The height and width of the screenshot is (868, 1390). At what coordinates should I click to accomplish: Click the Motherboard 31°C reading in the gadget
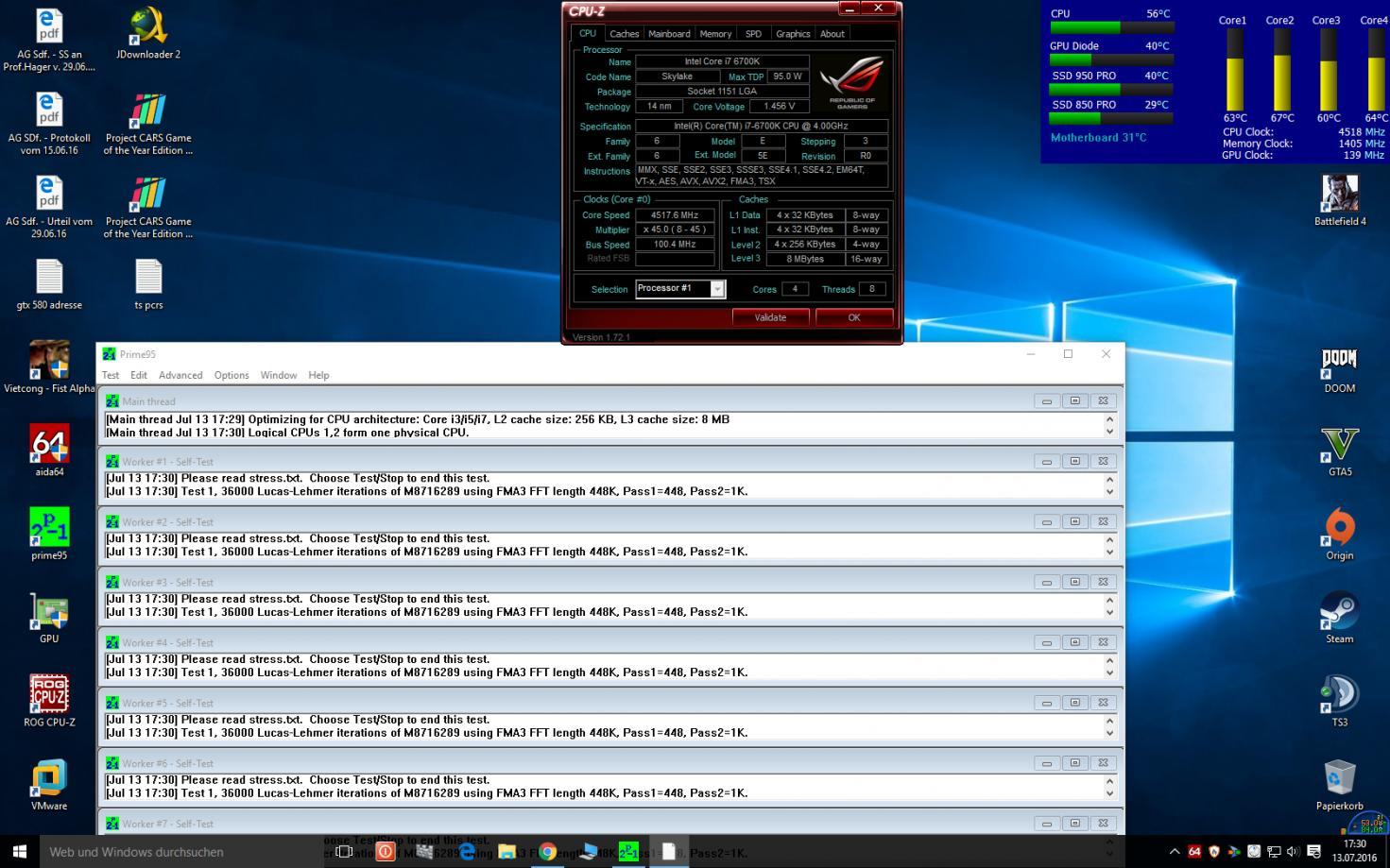(1099, 138)
